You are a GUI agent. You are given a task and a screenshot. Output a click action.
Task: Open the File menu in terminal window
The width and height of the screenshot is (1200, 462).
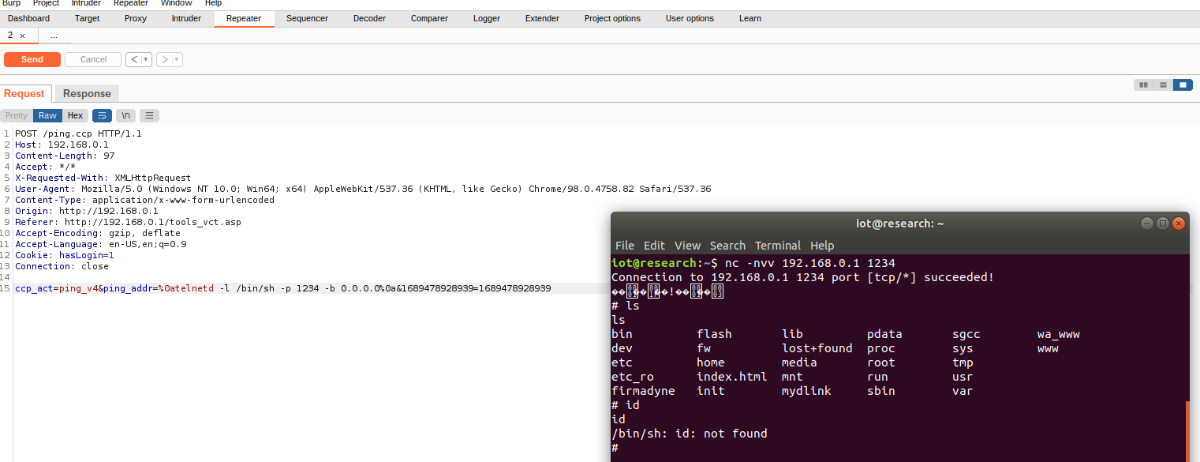tap(624, 245)
